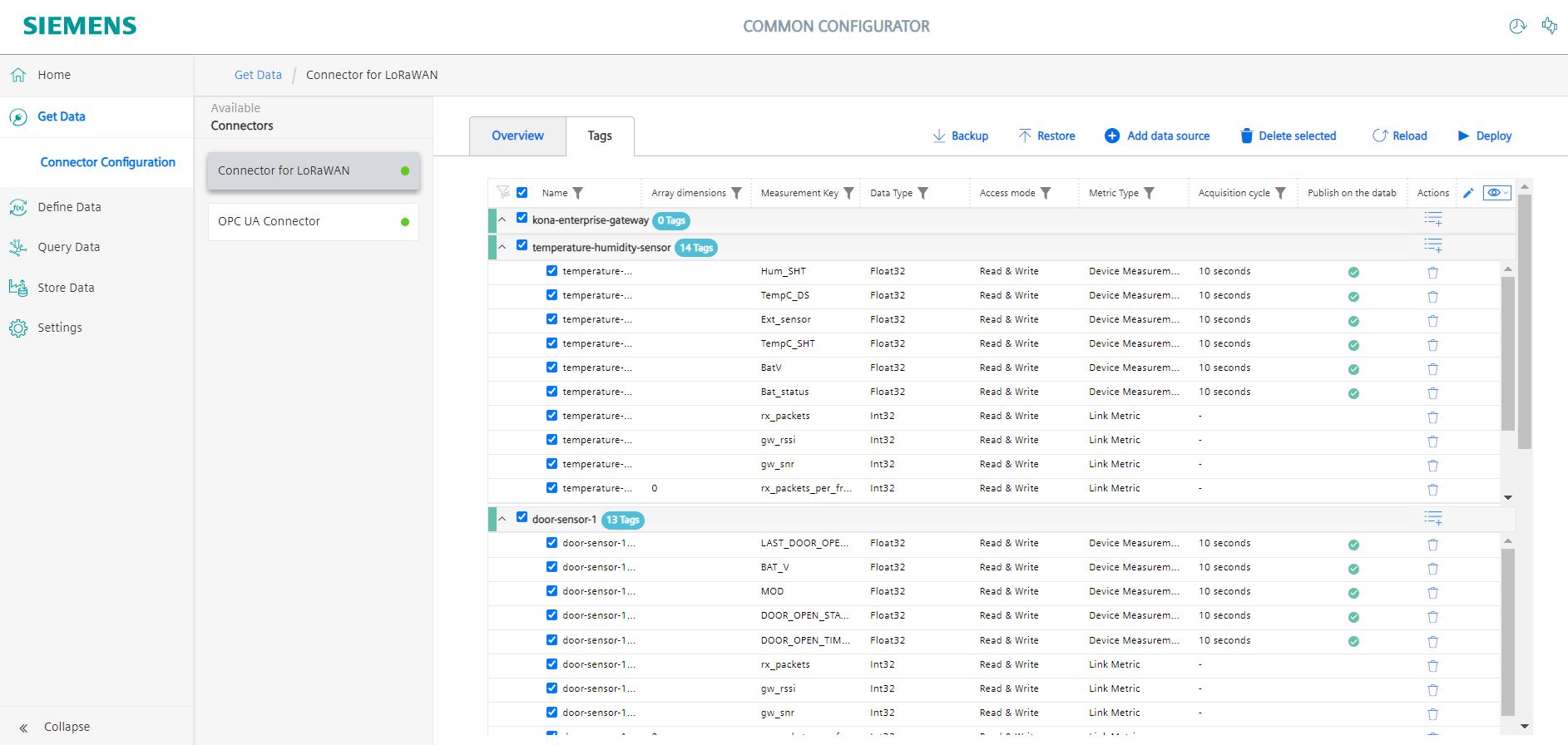Click the rx_packets_per_fr... measurement key cell
Image resolution: width=1568 pixels, height=745 pixels.
[x=806, y=488]
